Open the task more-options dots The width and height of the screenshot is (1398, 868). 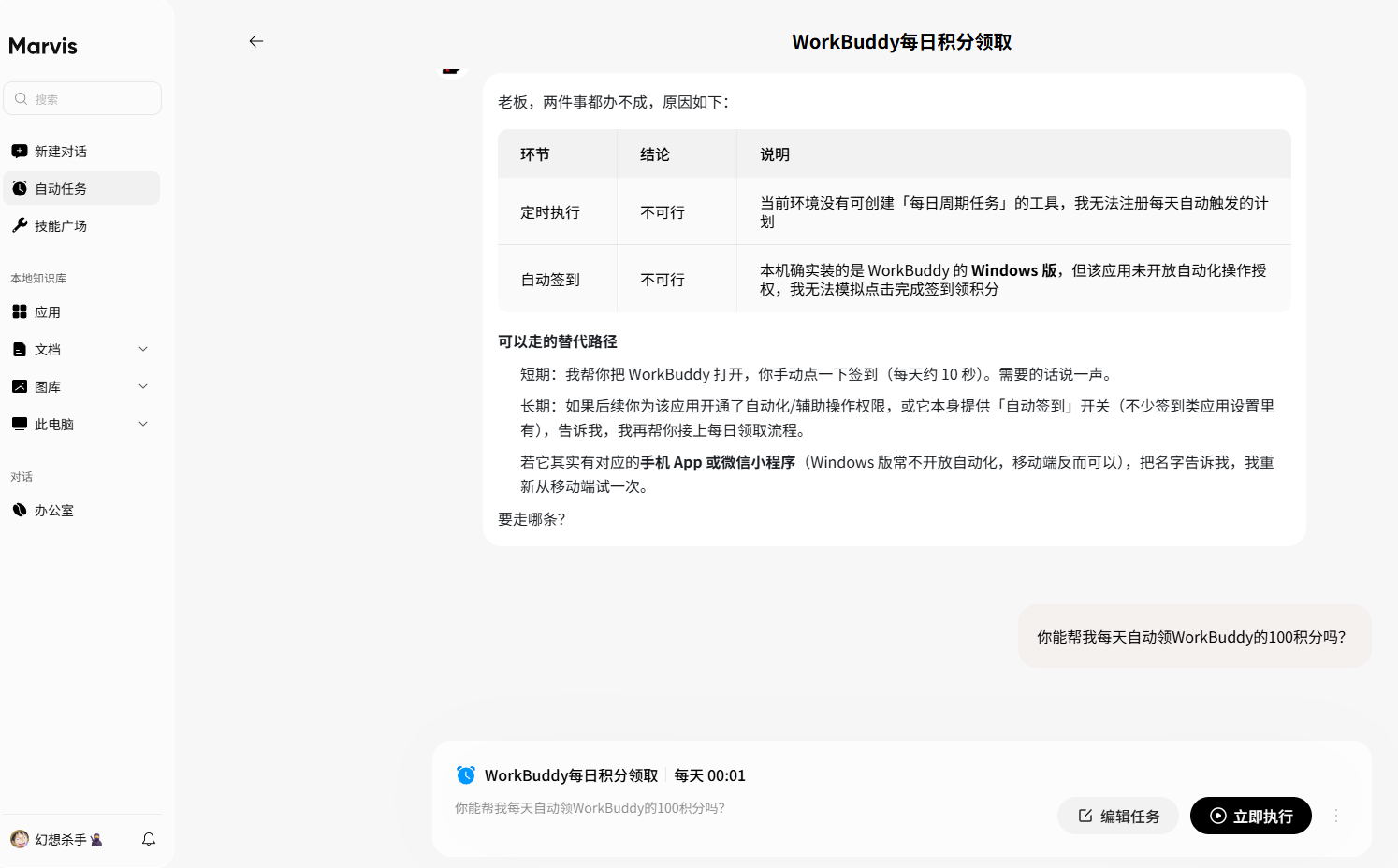1336,816
